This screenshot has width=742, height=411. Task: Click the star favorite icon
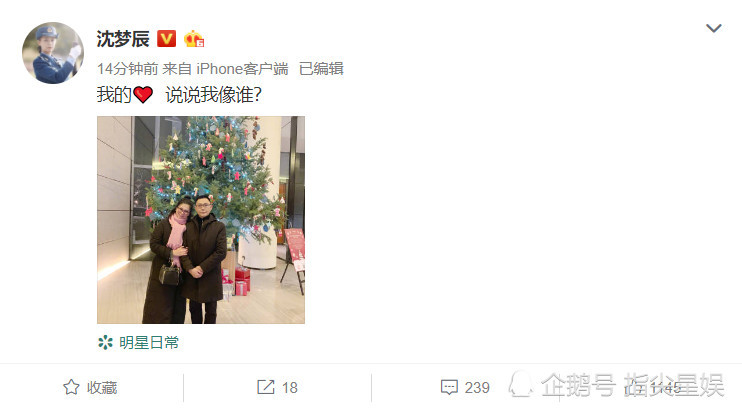pos(71,387)
